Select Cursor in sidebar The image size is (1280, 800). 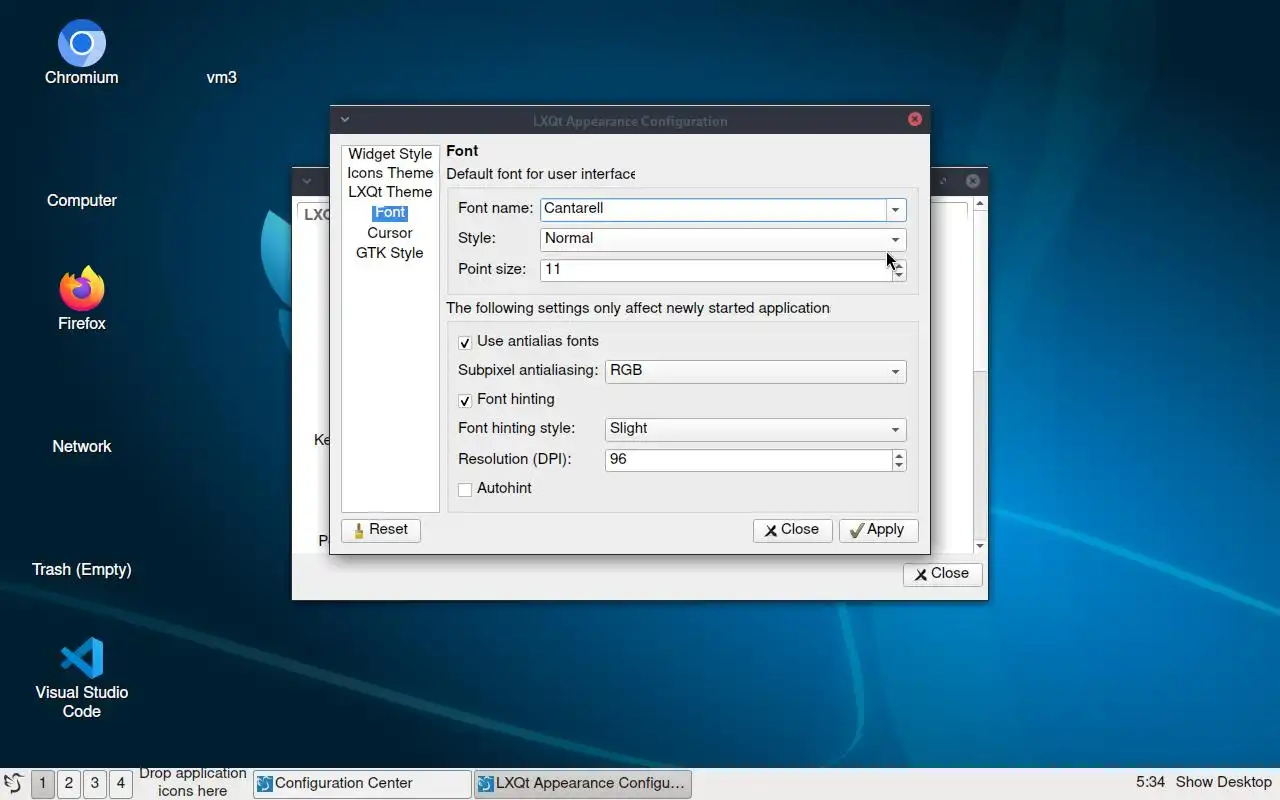point(390,232)
